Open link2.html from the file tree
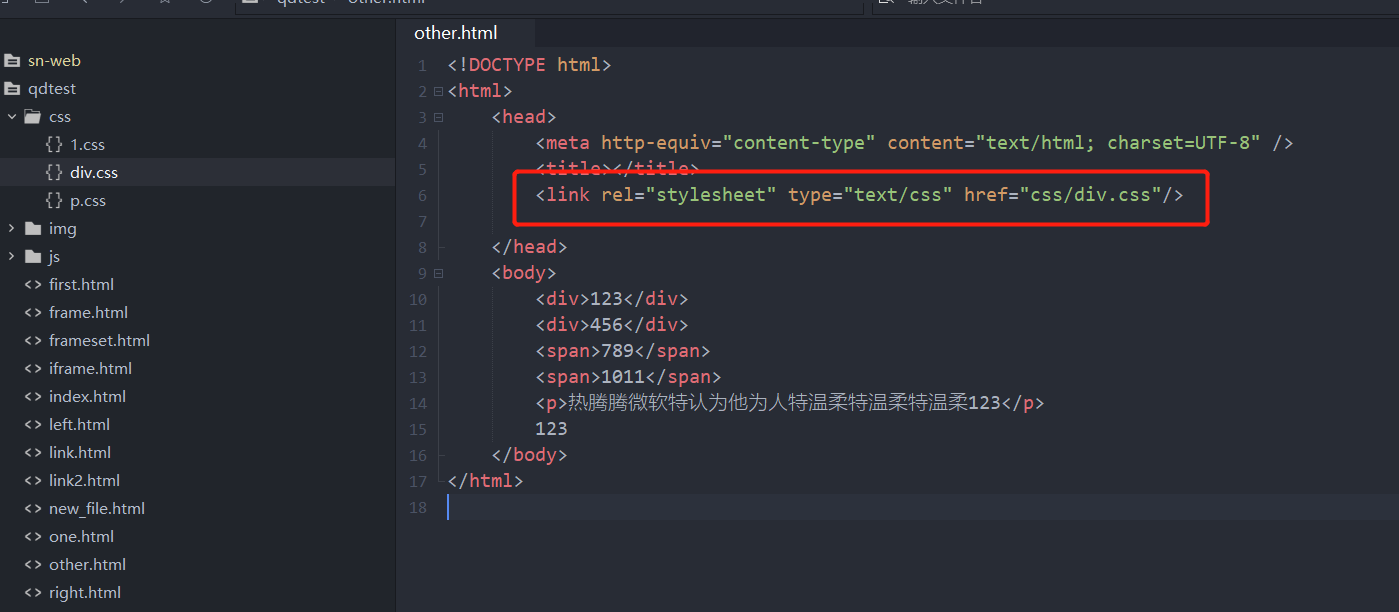 tap(84, 480)
